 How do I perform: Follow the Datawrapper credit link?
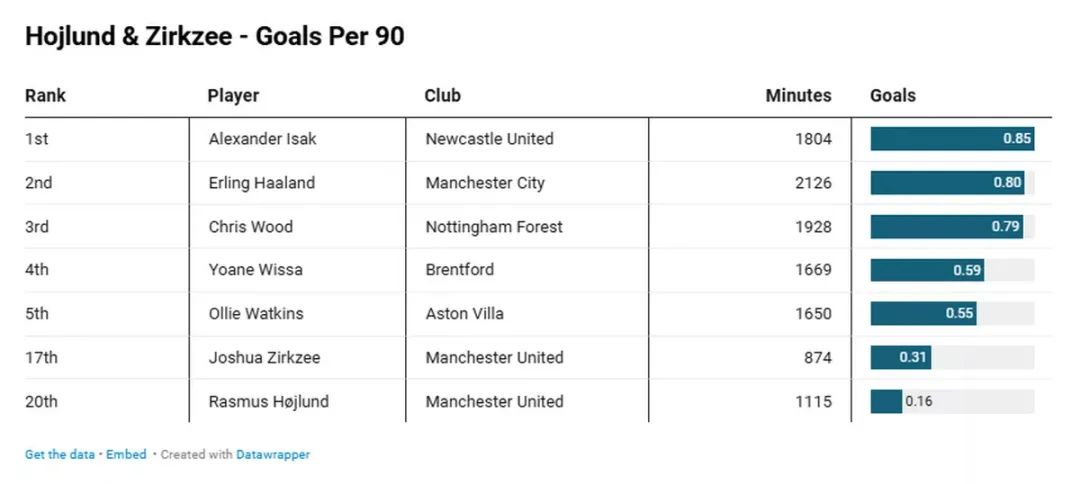pyautogui.click(x=273, y=455)
